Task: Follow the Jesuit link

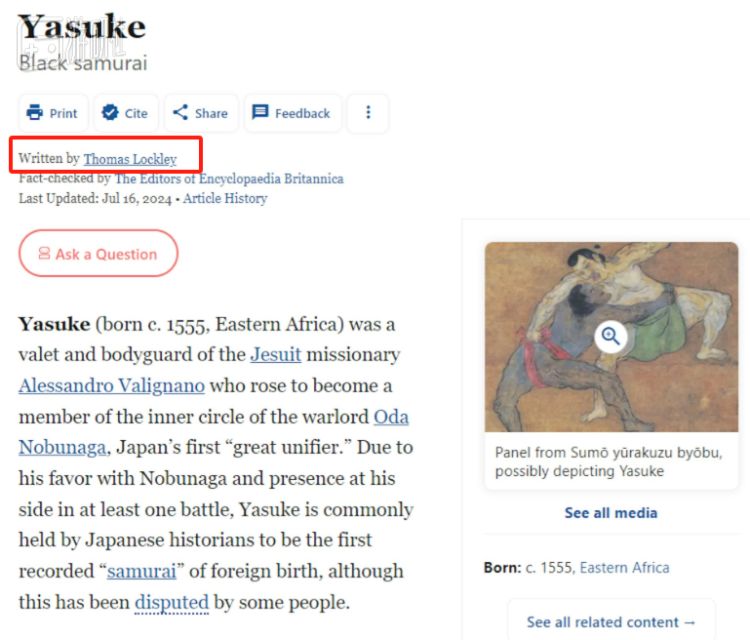Action: tap(275, 355)
